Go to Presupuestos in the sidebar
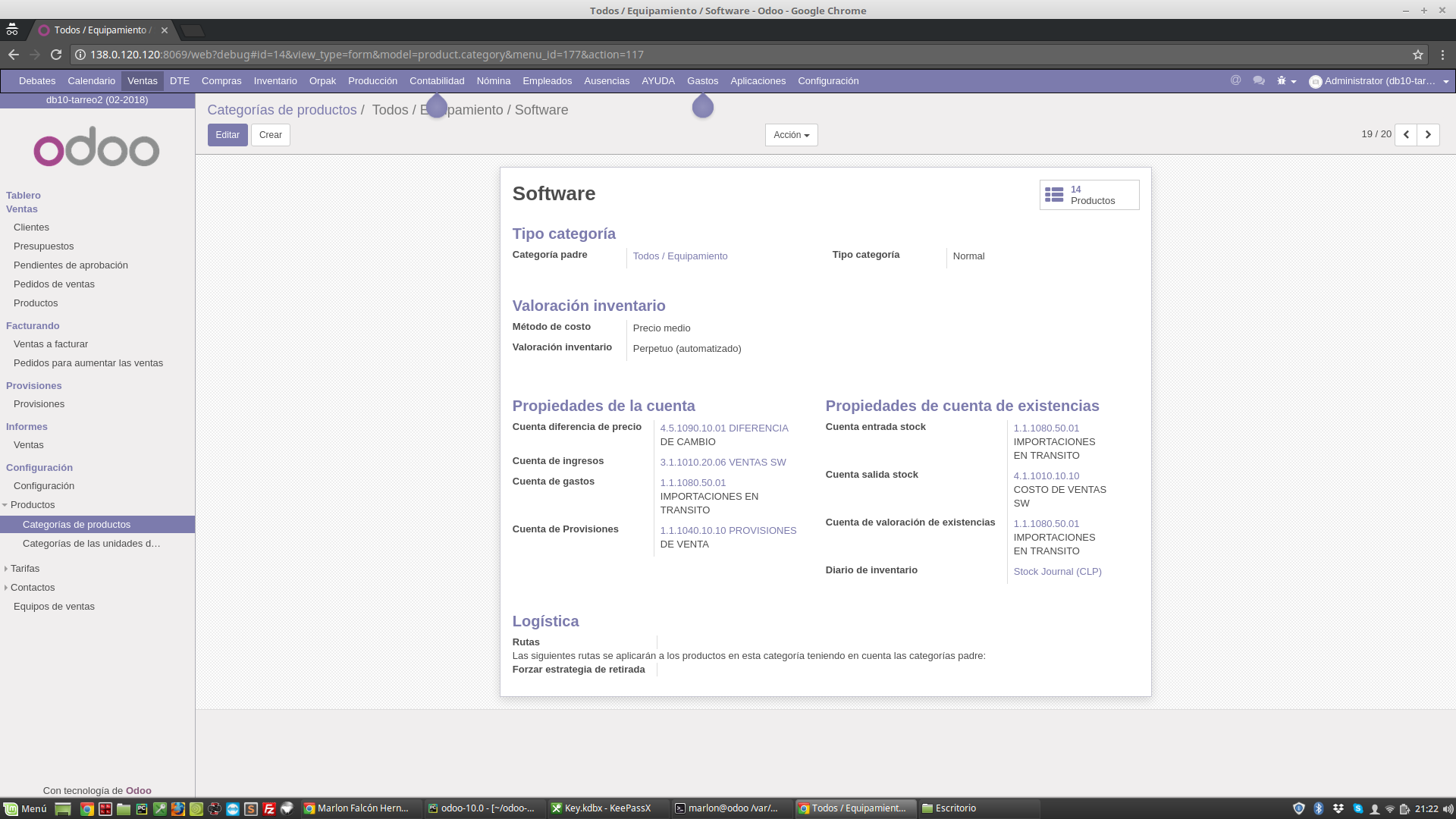The height and width of the screenshot is (819, 1456). pos(44,246)
